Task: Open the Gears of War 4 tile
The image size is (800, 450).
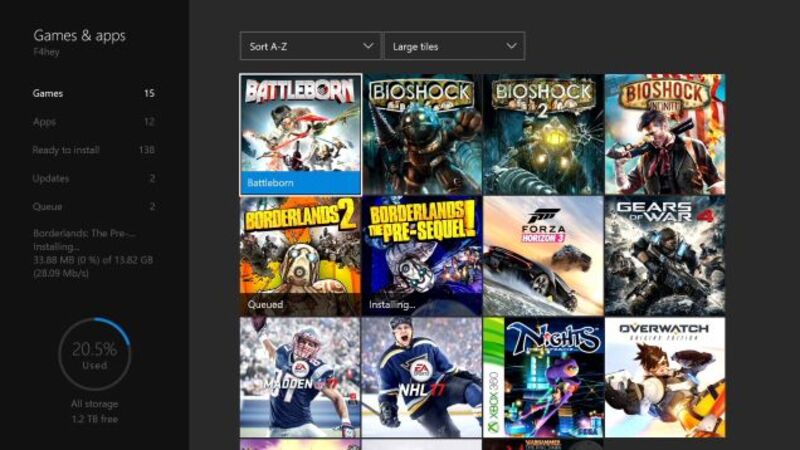Action: [x=665, y=255]
